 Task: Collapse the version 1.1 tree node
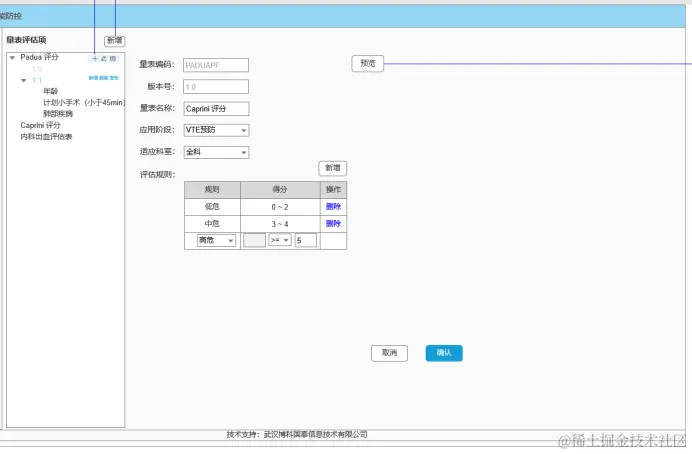click(x=24, y=80)
